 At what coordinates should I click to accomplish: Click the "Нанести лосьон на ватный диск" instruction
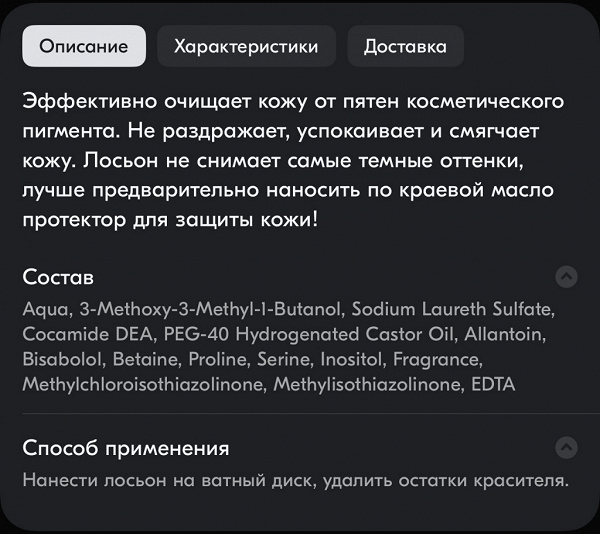point(168,480)
